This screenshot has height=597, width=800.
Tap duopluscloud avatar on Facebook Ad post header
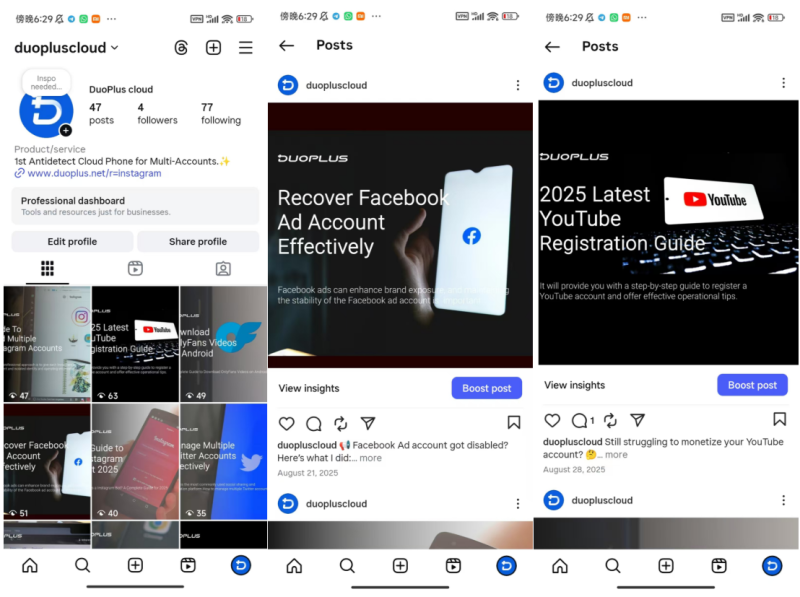tap(288, 85)
